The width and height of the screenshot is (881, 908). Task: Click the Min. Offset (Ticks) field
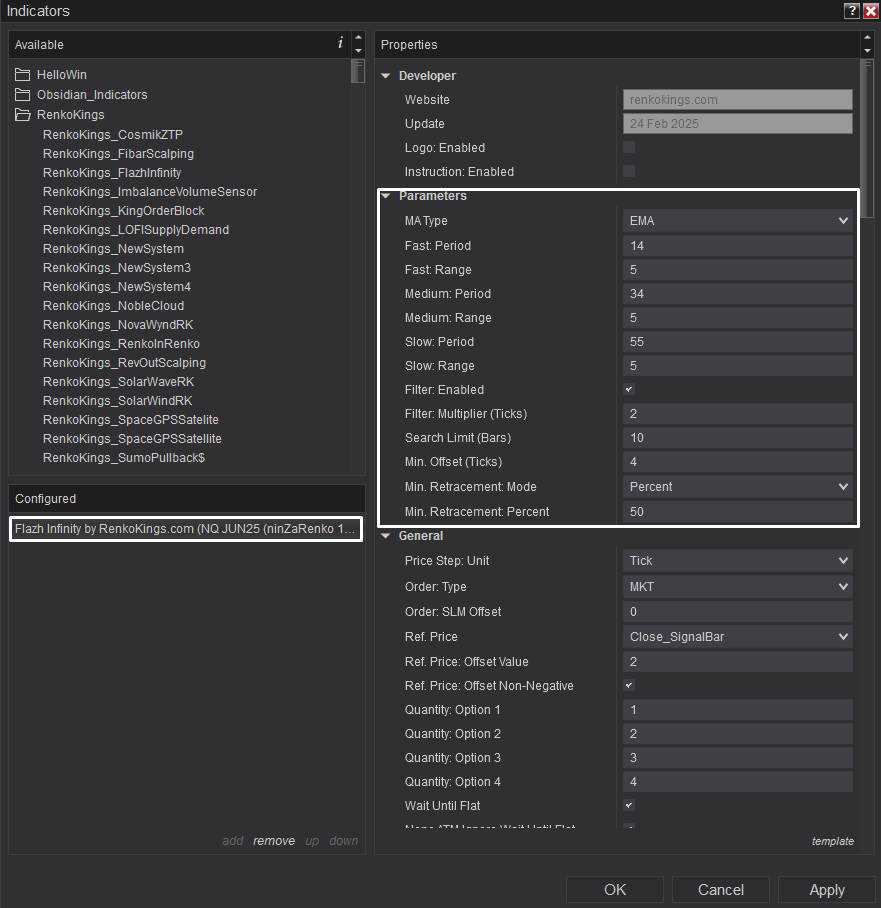tap(737, 462)
